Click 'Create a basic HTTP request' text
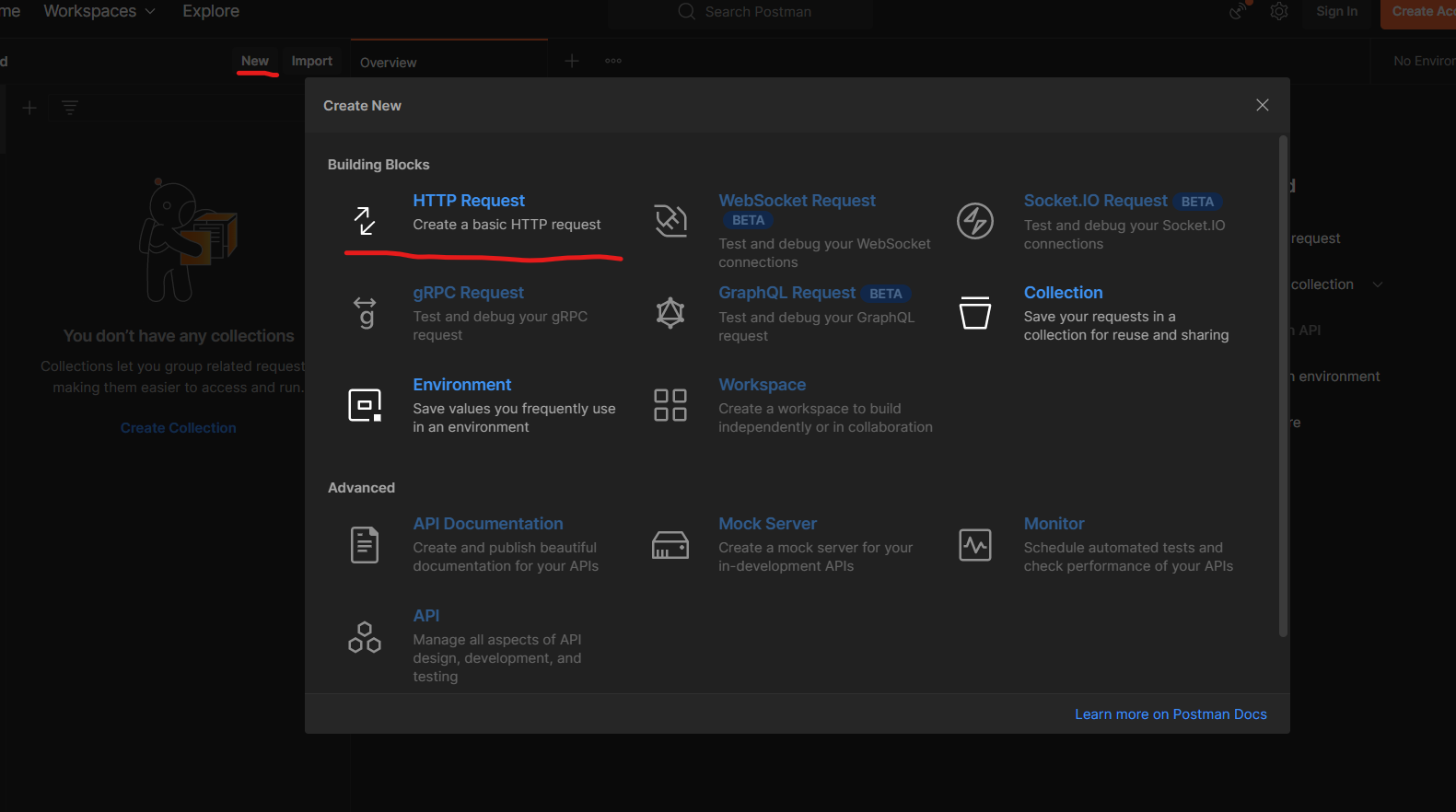The height and width of the screenshot is (812, 1456). (507, 225)
